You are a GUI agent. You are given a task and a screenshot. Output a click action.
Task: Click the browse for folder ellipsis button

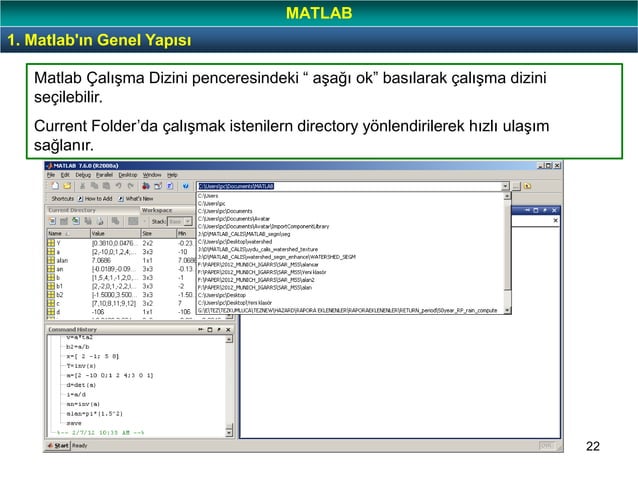[516, 186]
